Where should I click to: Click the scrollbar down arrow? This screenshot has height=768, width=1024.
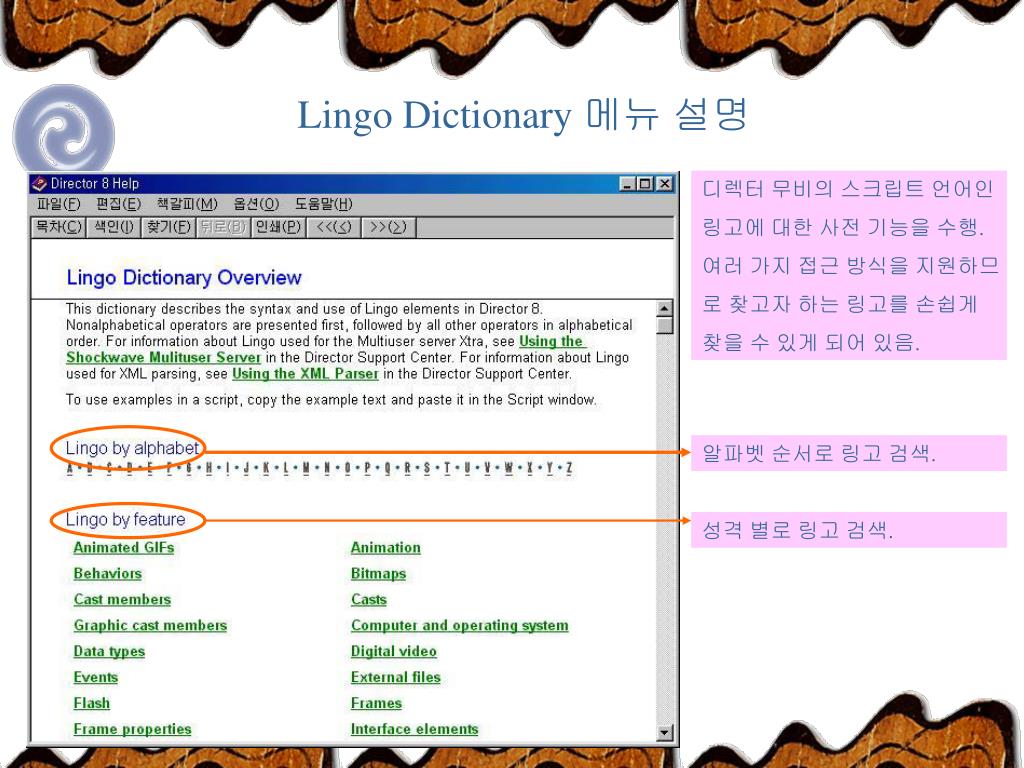pyautogui.click(x=664, y=733)
